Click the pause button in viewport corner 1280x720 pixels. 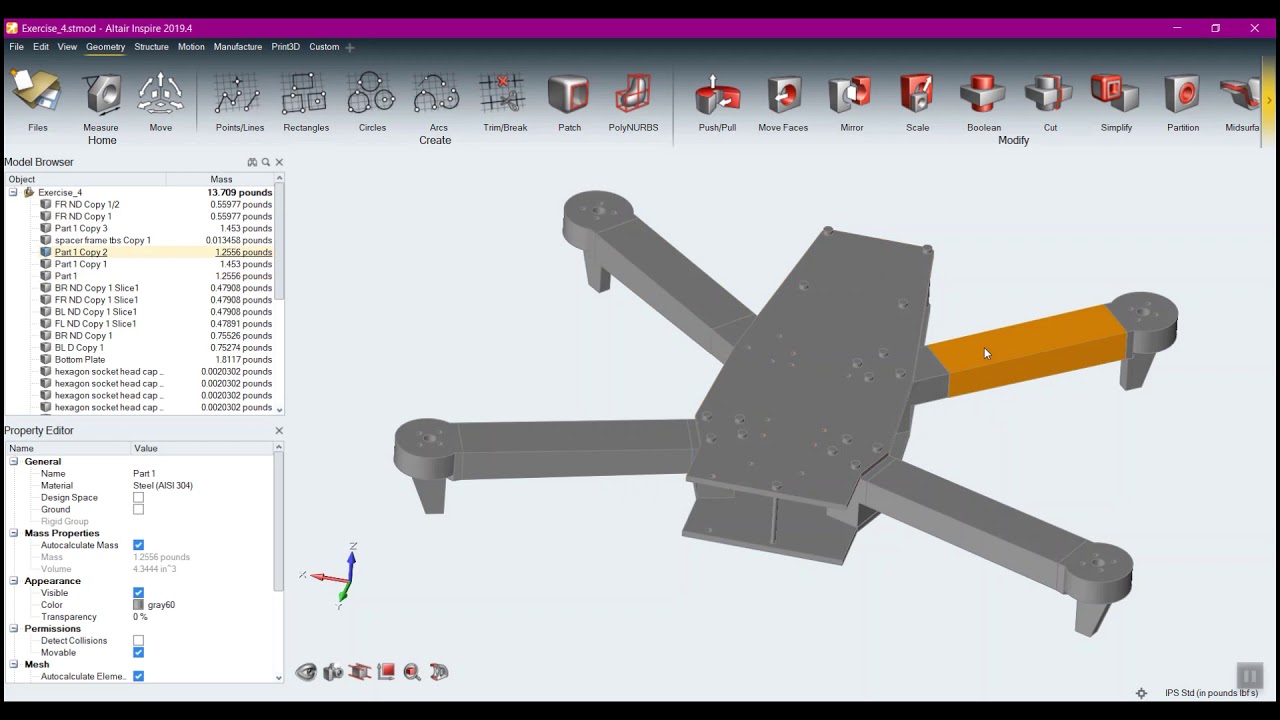(x=1249, y=676)
